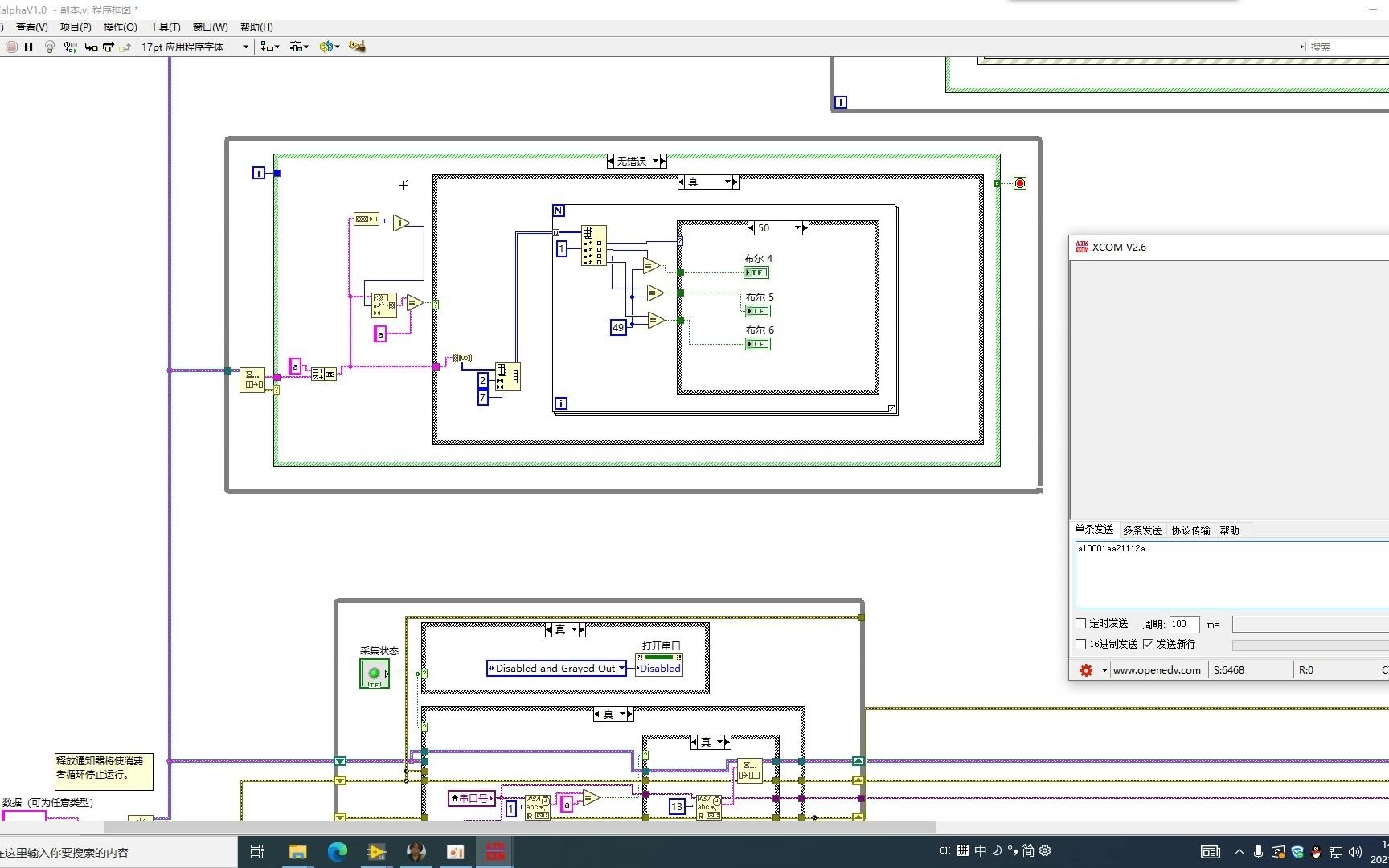Viewport: 1389px width, 868px height.
Task: Click the abort execution stop button
Action: tap(11, 47)
